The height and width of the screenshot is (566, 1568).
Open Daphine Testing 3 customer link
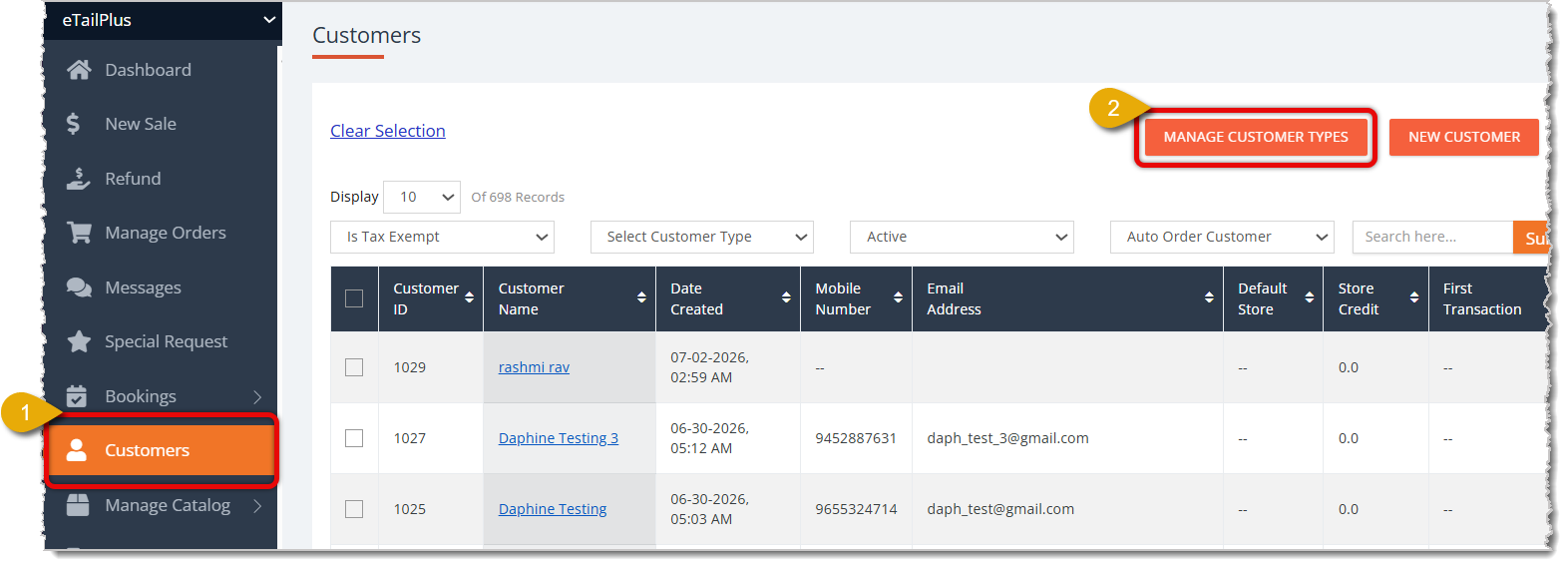pos(559,438)
